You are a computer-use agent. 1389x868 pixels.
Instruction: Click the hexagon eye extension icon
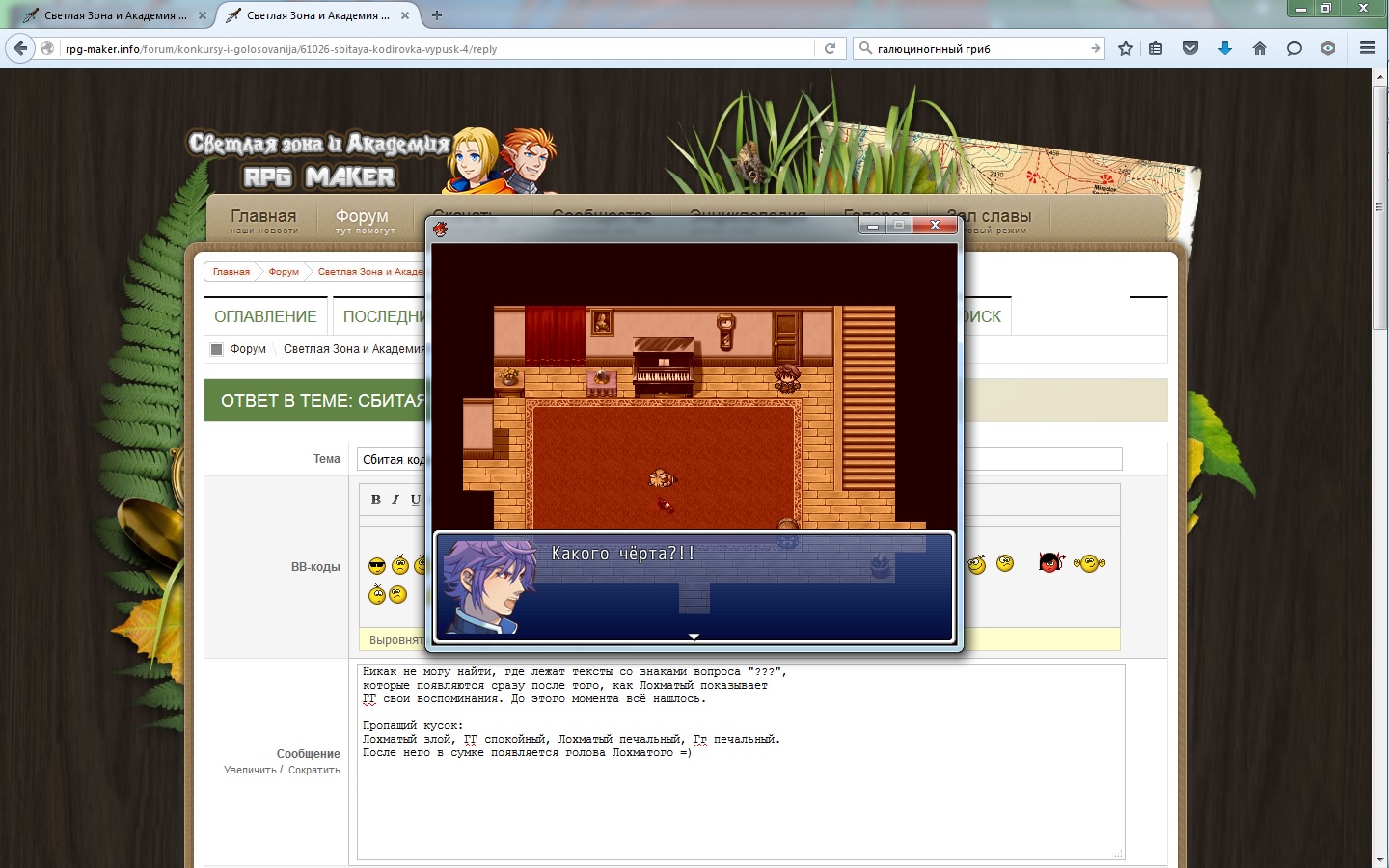1328,48
